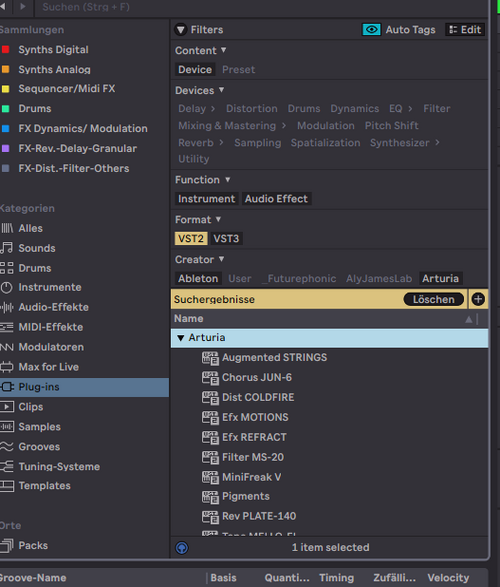Open the Alles category icon

coord(7,228)
